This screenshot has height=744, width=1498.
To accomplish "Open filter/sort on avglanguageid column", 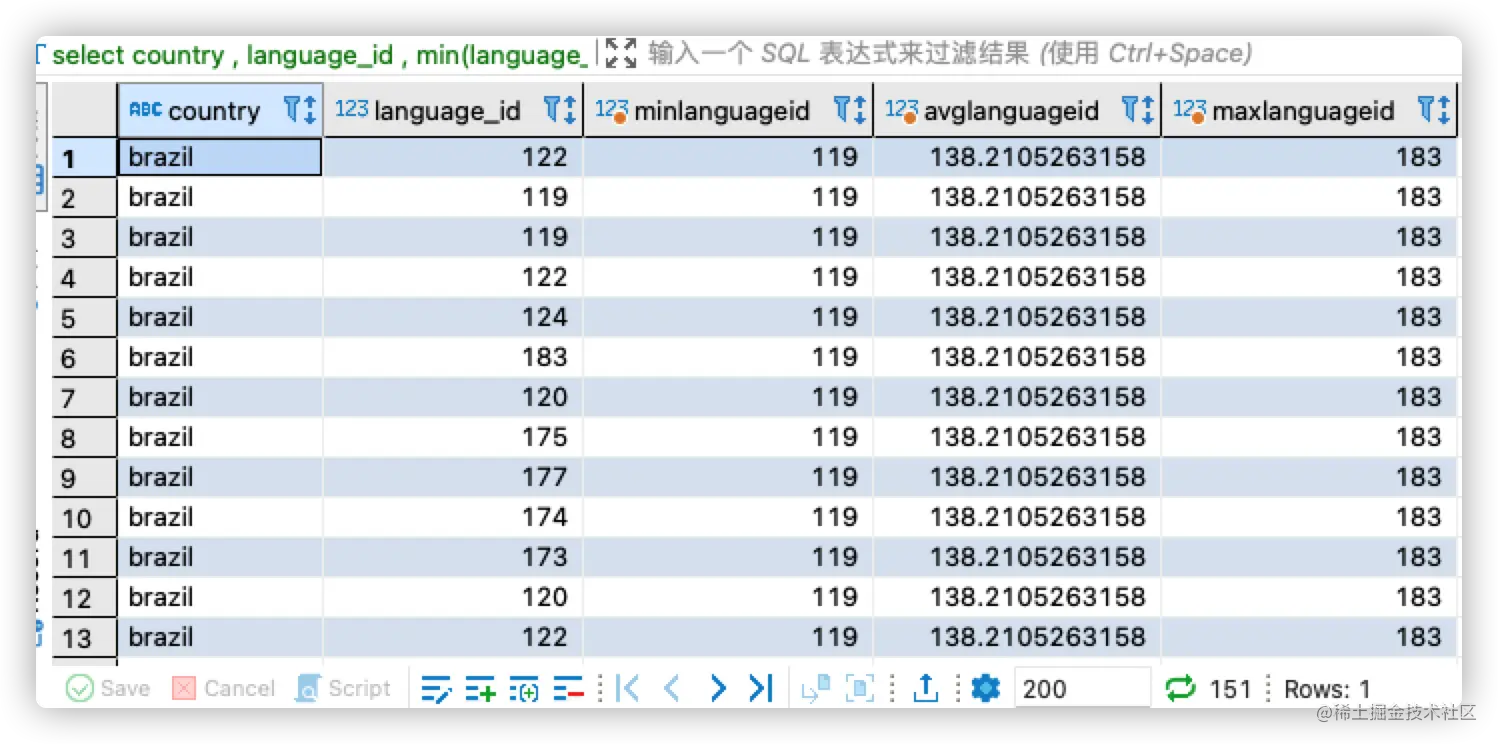I will [1138, 110].
